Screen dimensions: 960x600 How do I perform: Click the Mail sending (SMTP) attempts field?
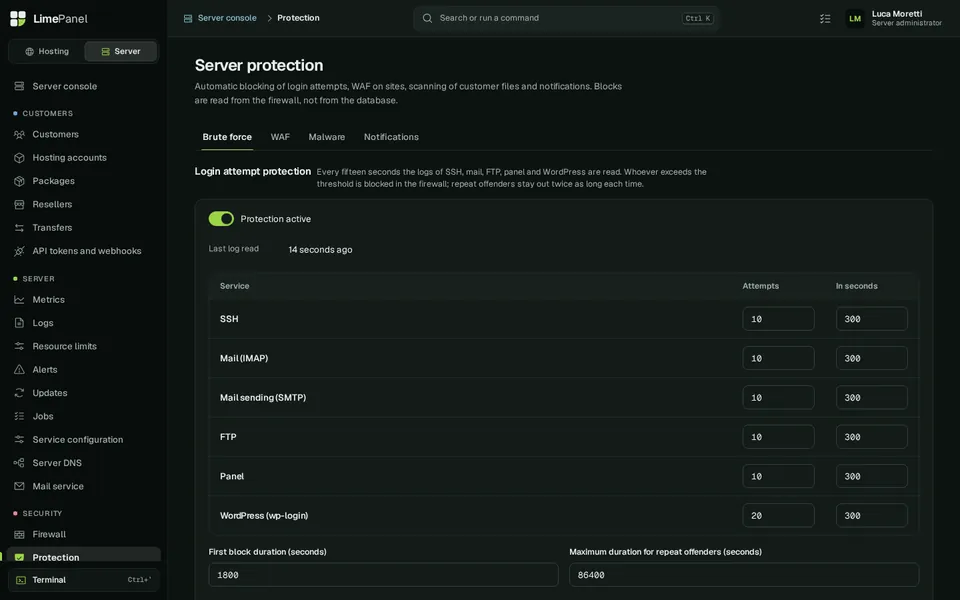coord(778,397)
